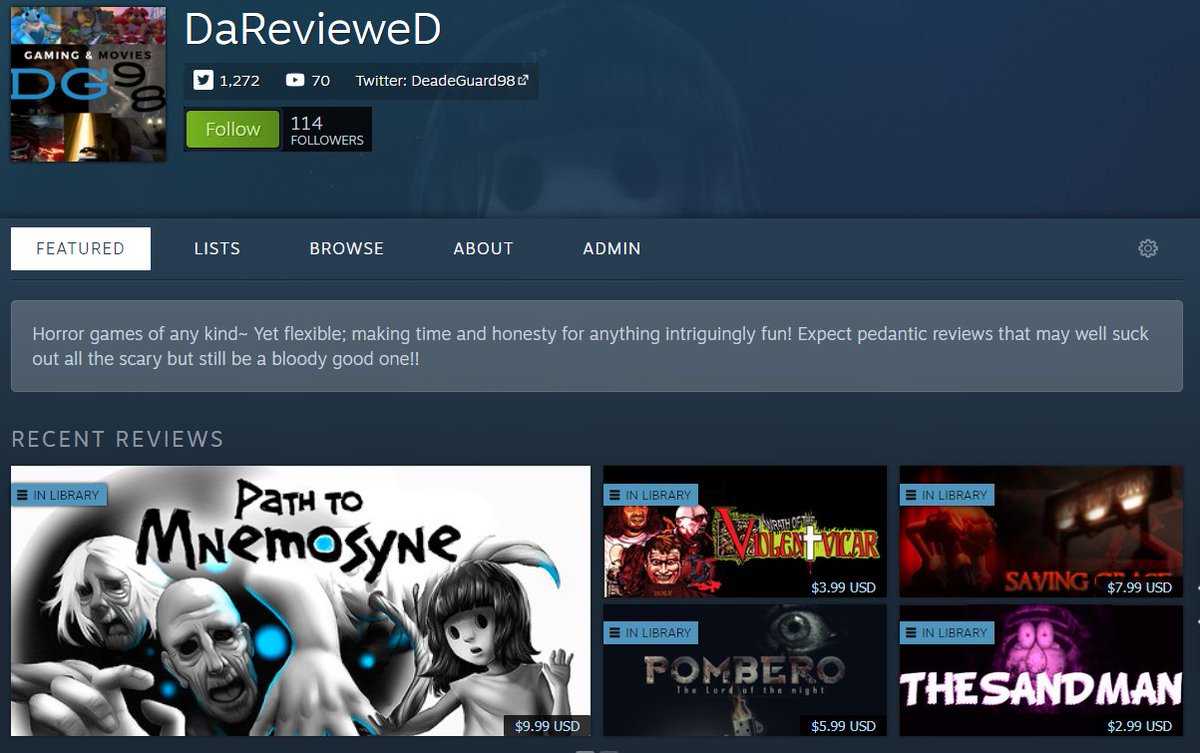Image resolution: width=1200 pixels, height=753 pixels.
Task: Click the $9.99 USD price tag
Action: [547, 726]
